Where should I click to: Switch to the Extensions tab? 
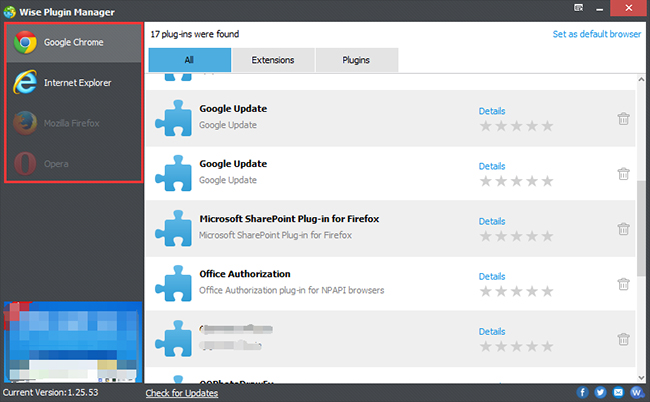[273, 60]
